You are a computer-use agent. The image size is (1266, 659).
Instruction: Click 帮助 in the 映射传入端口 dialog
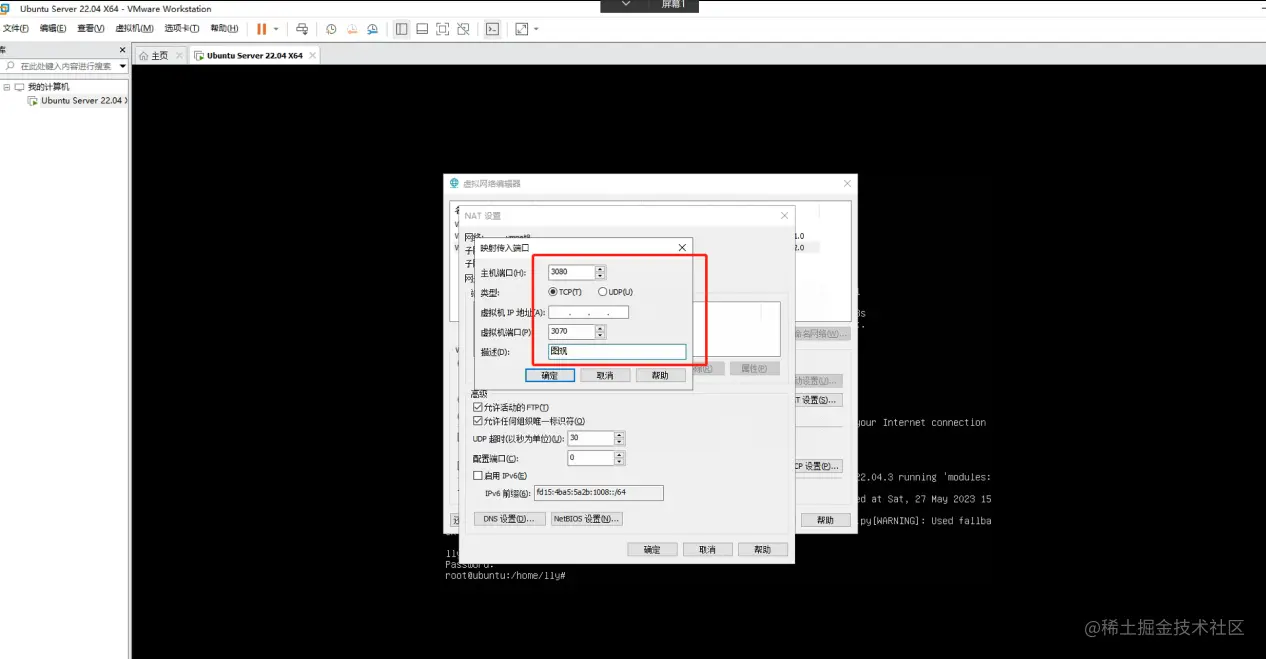(x=660, y=375)
